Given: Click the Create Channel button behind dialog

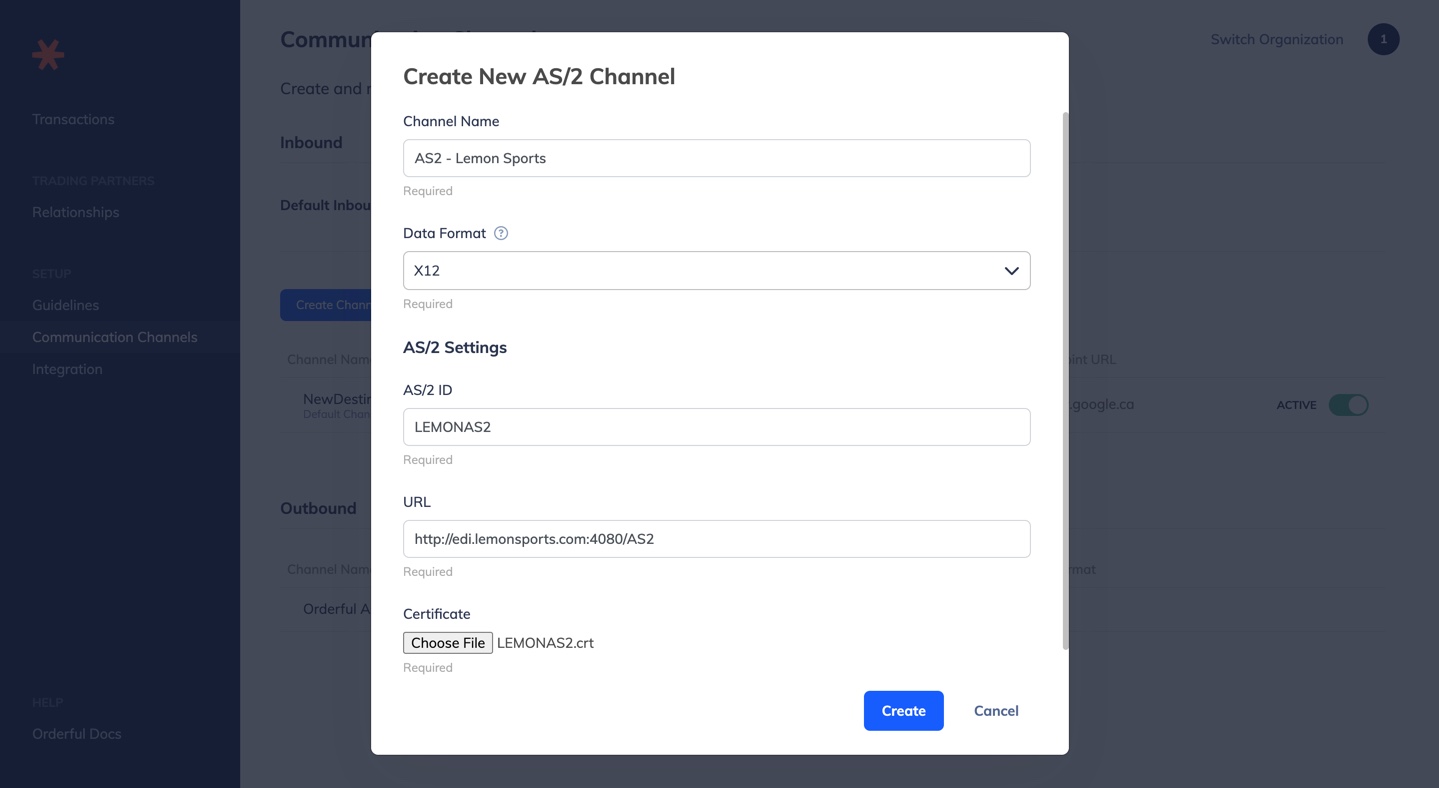Looking at the screenshot, I should (326, 305).
